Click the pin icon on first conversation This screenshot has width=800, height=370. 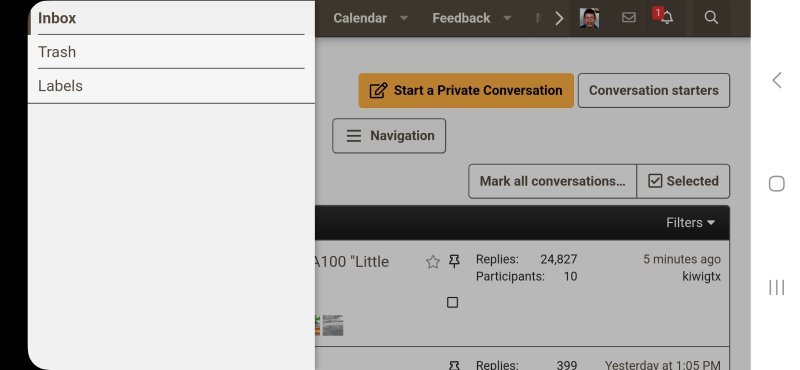point(454,262)
